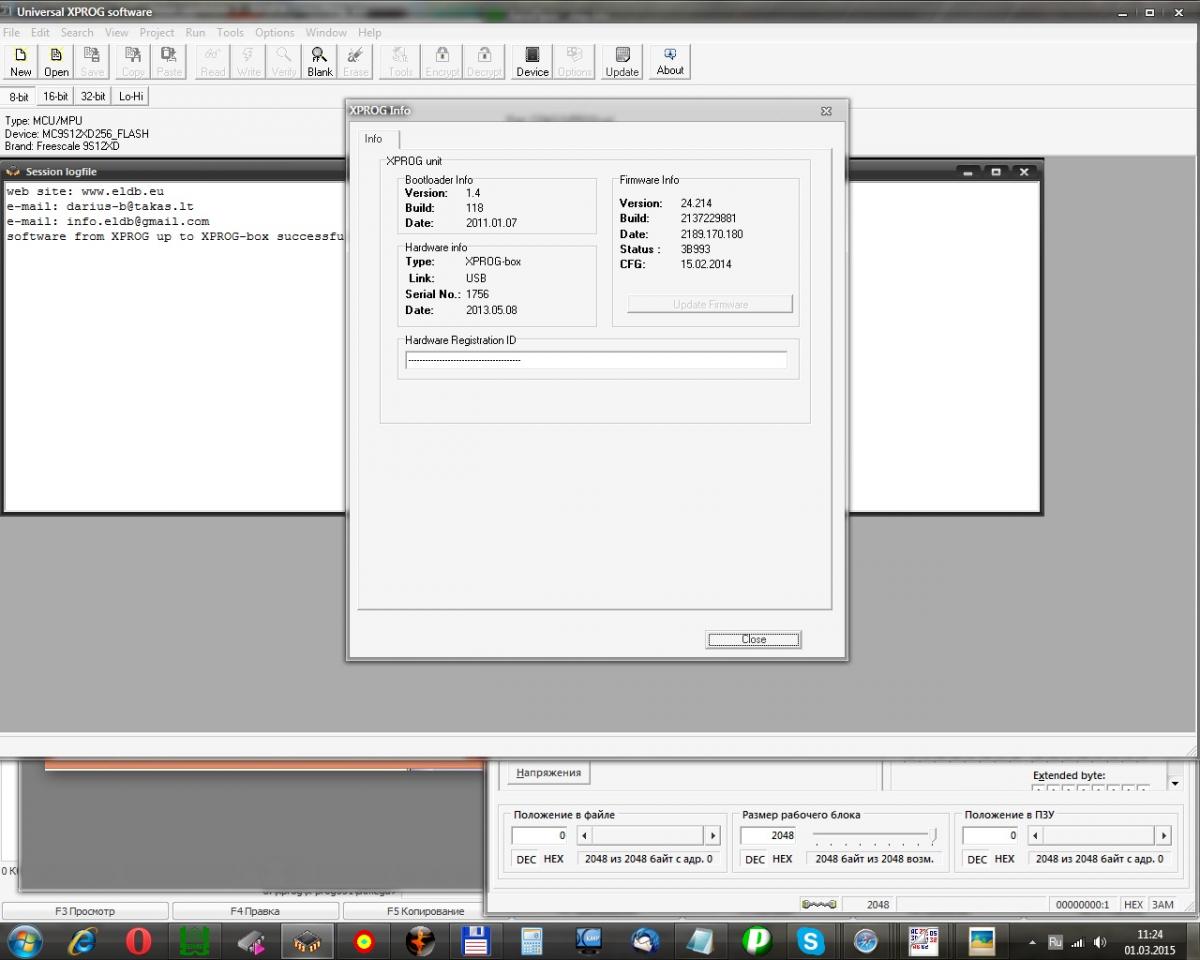Run the Blank check tool
This screenshot has height=960, width=1200.
320,62
